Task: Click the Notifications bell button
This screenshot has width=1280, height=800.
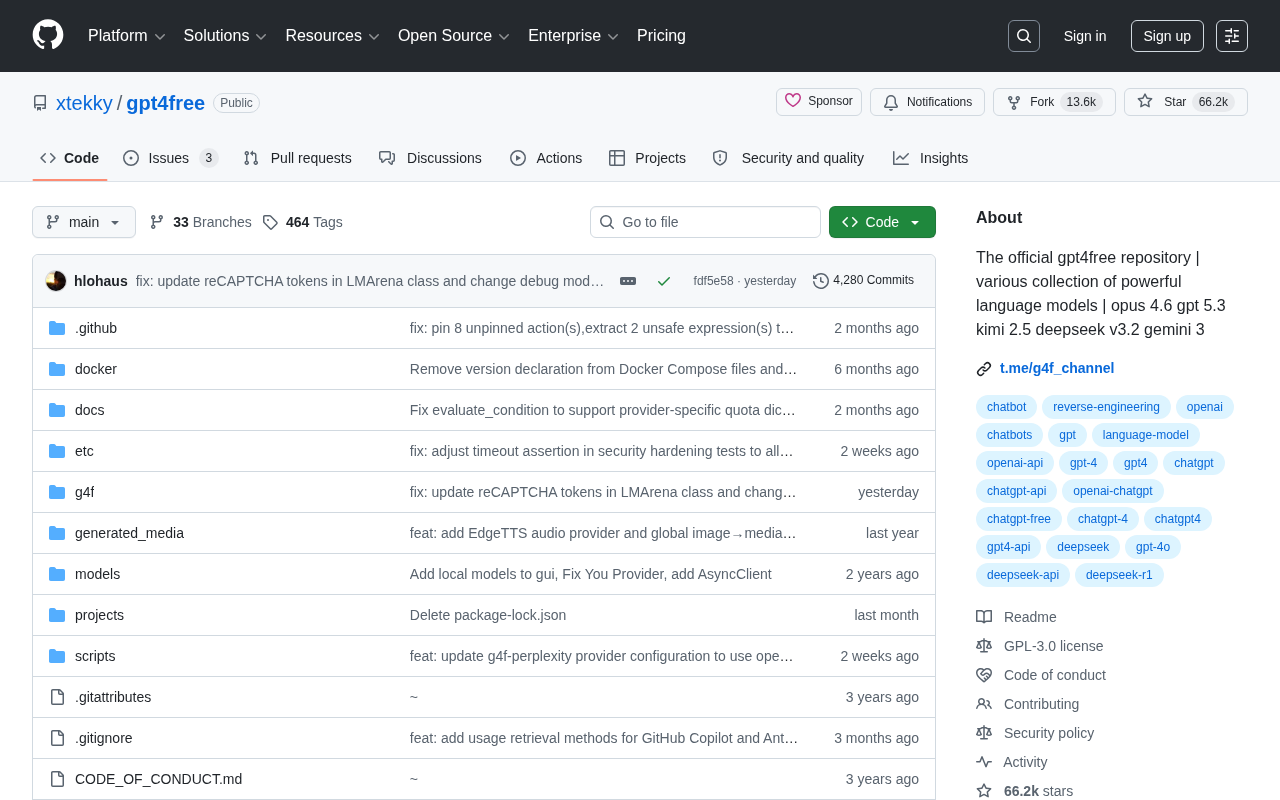Action: point(927,102)
